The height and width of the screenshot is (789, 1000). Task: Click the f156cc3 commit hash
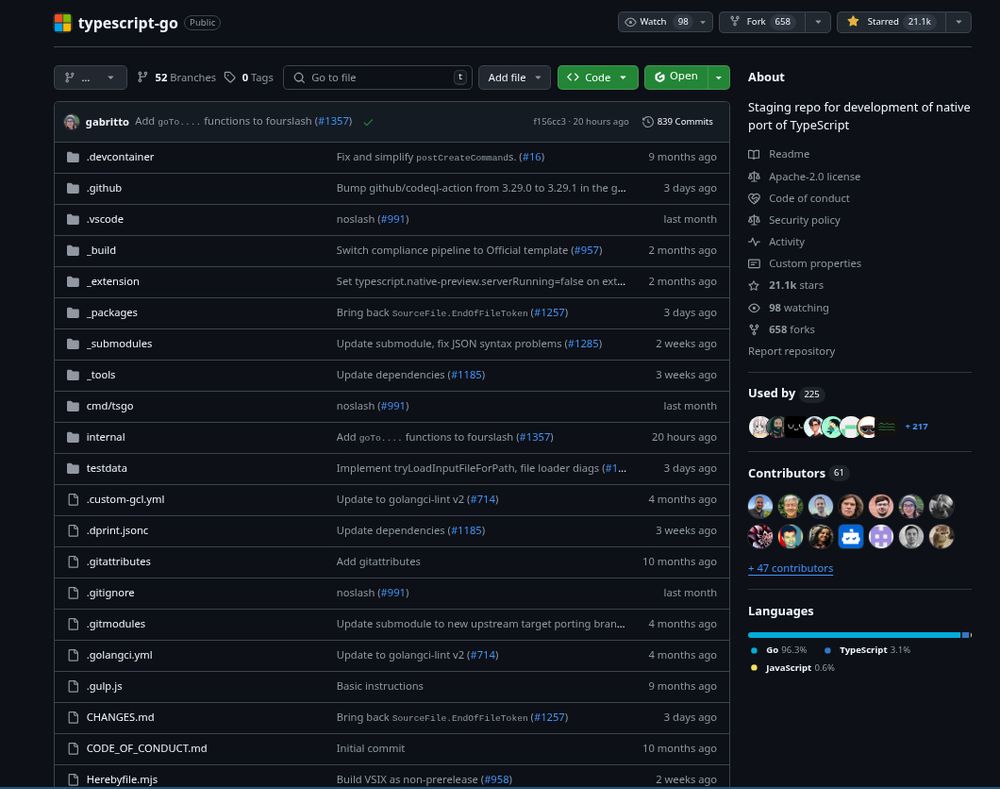tap(549, 122)
